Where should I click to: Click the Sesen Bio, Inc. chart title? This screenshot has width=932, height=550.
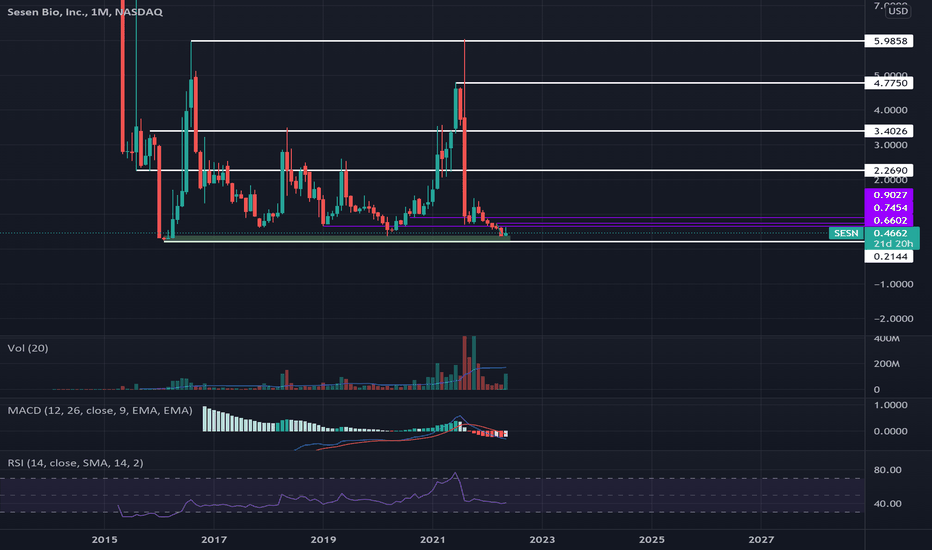pos(84,12)
